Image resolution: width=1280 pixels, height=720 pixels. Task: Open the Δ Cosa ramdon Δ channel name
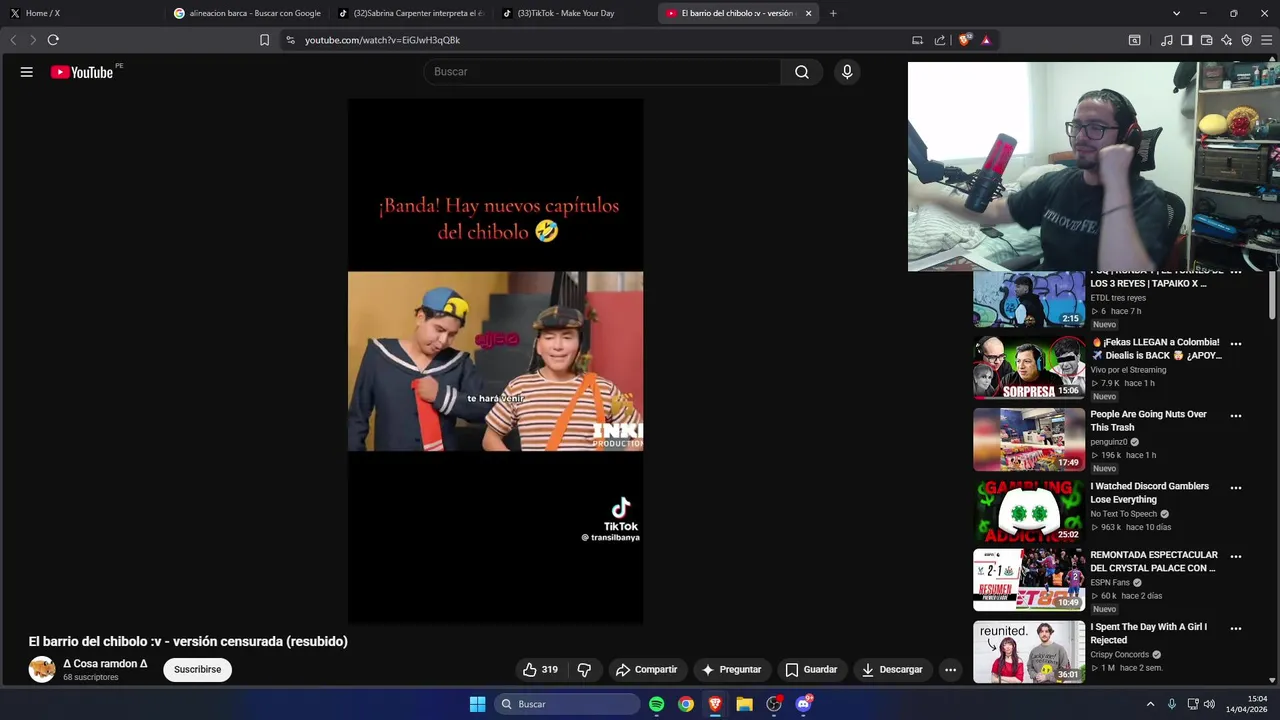(x=106, y=664)
